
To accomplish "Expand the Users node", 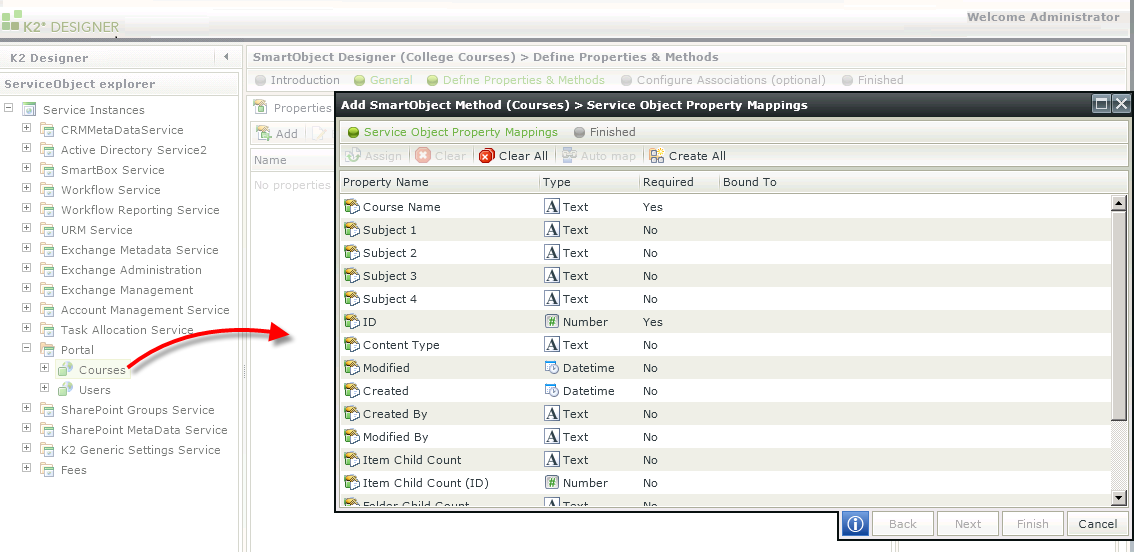I will click(x=45, y=388).
